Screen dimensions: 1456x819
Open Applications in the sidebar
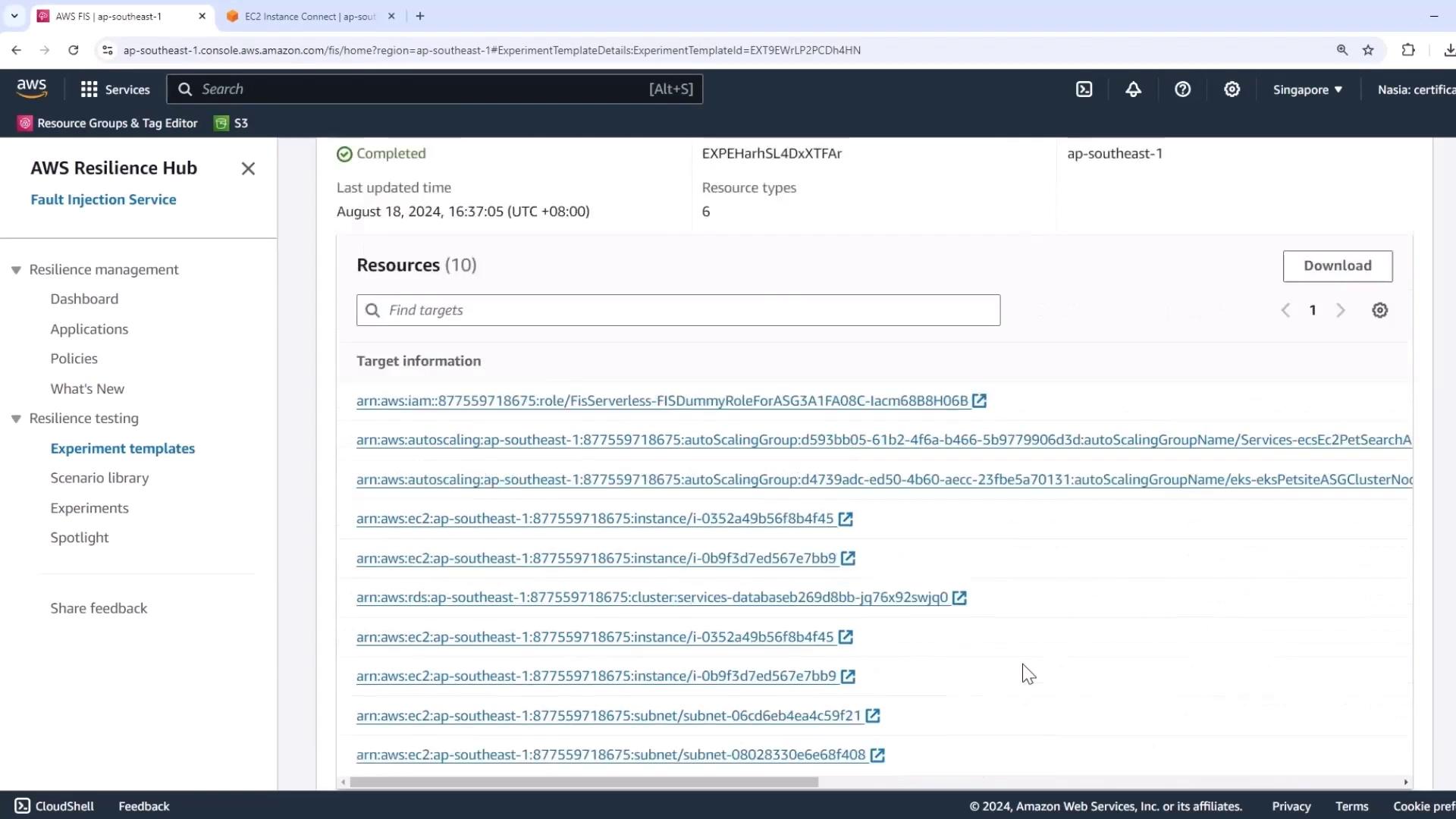89,329
